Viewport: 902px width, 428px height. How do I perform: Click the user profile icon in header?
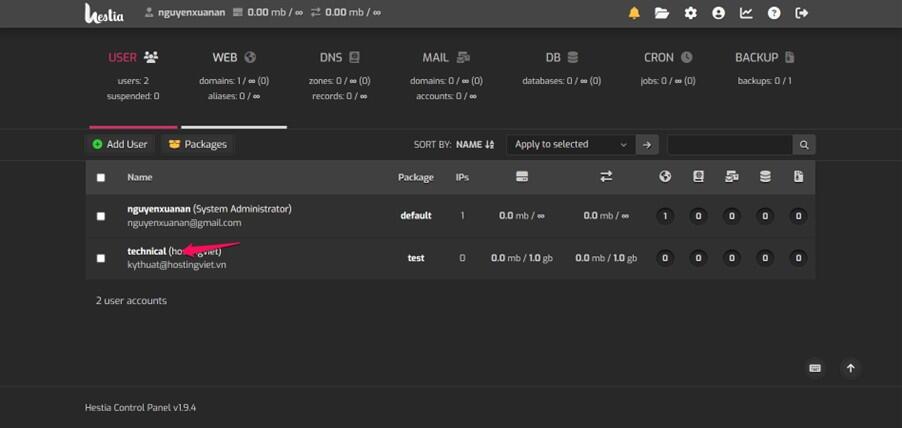point(718,13)
